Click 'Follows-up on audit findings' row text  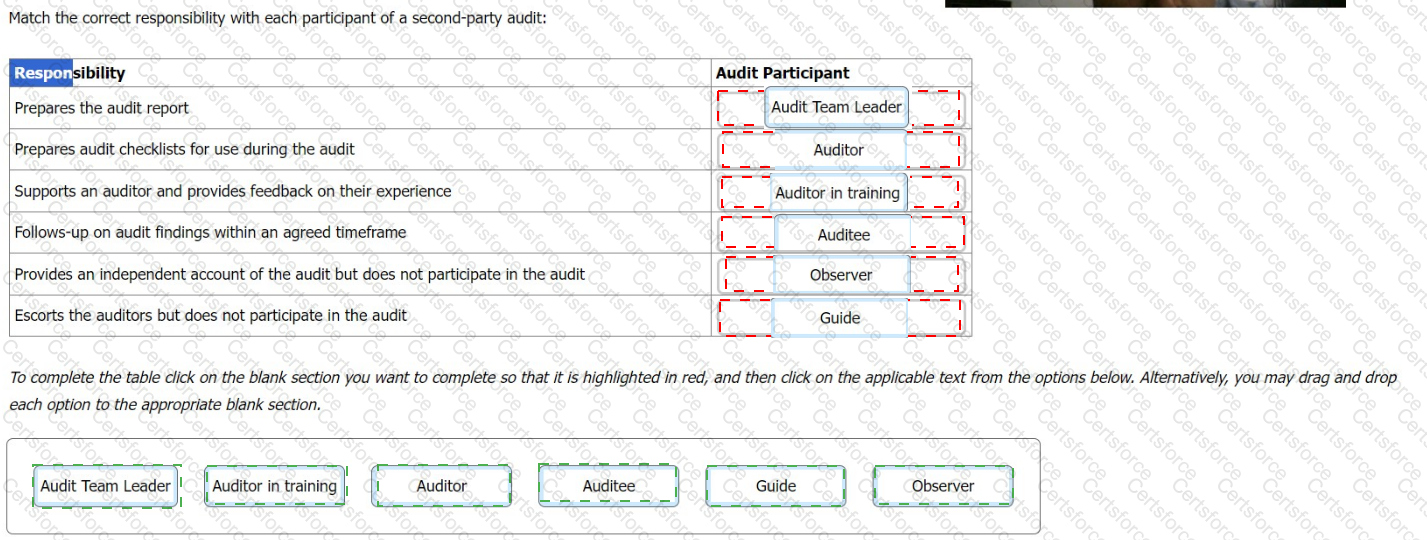tap(210, 232)
